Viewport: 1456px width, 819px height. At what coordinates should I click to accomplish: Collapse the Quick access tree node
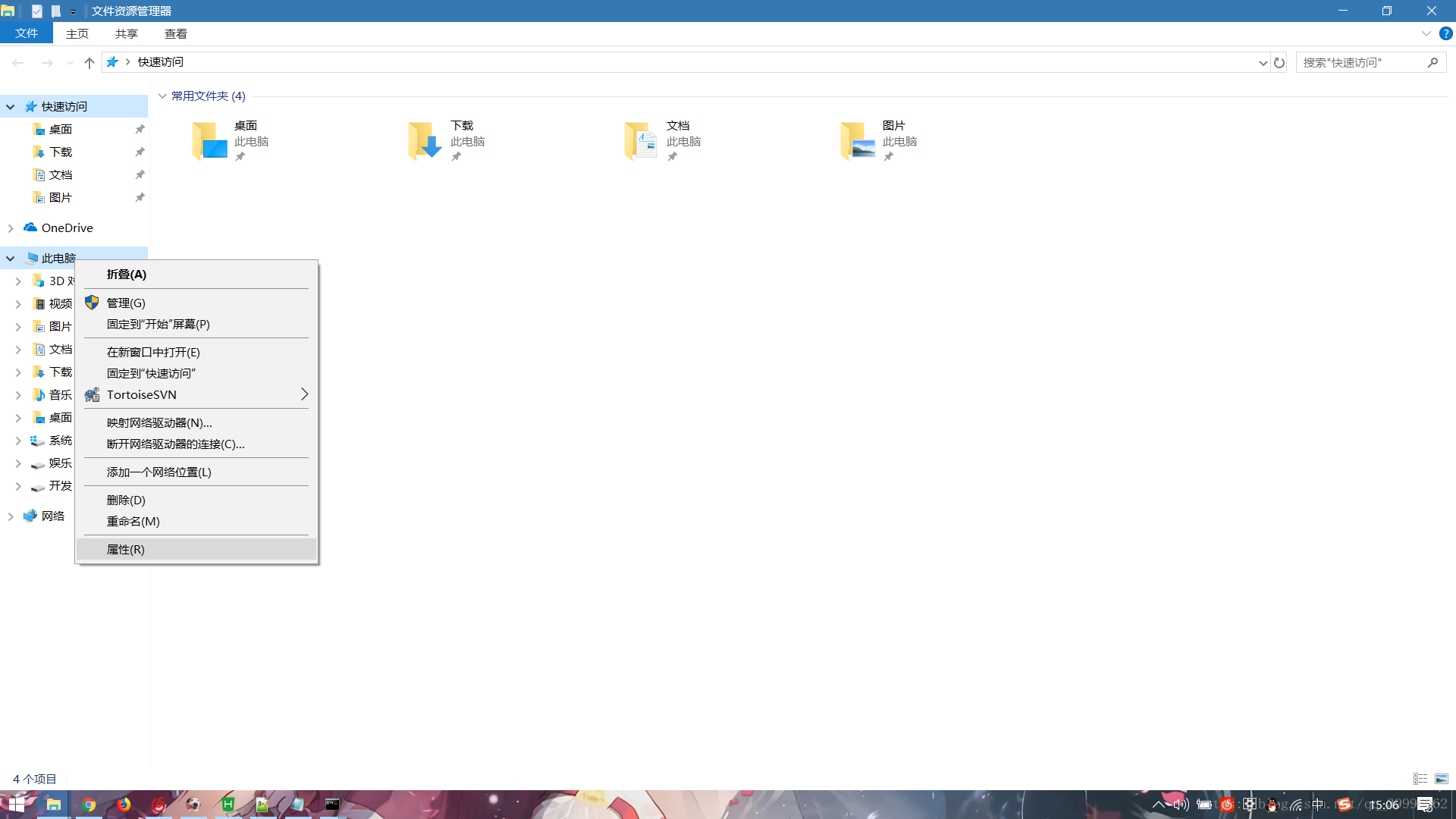[11, 107]
